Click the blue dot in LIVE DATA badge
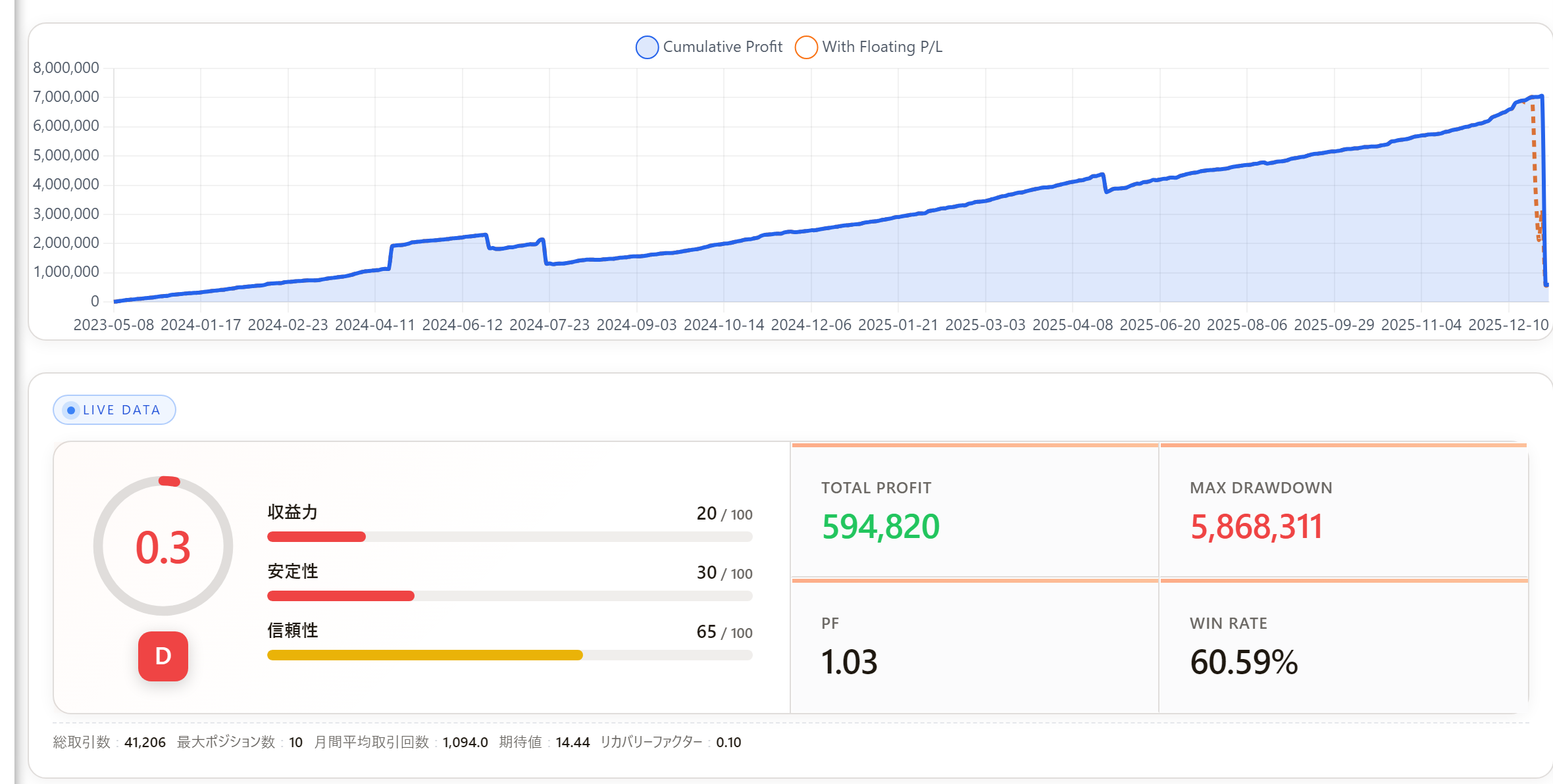The height and width of the screenshot is (784, 1553). tap(71, 410)
